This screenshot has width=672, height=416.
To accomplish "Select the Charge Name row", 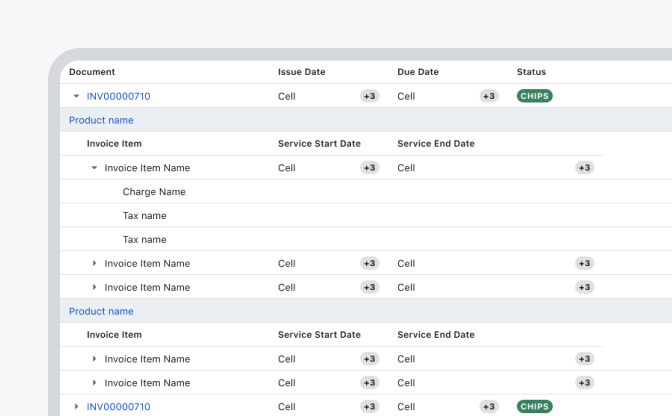I will pos(154,192).
